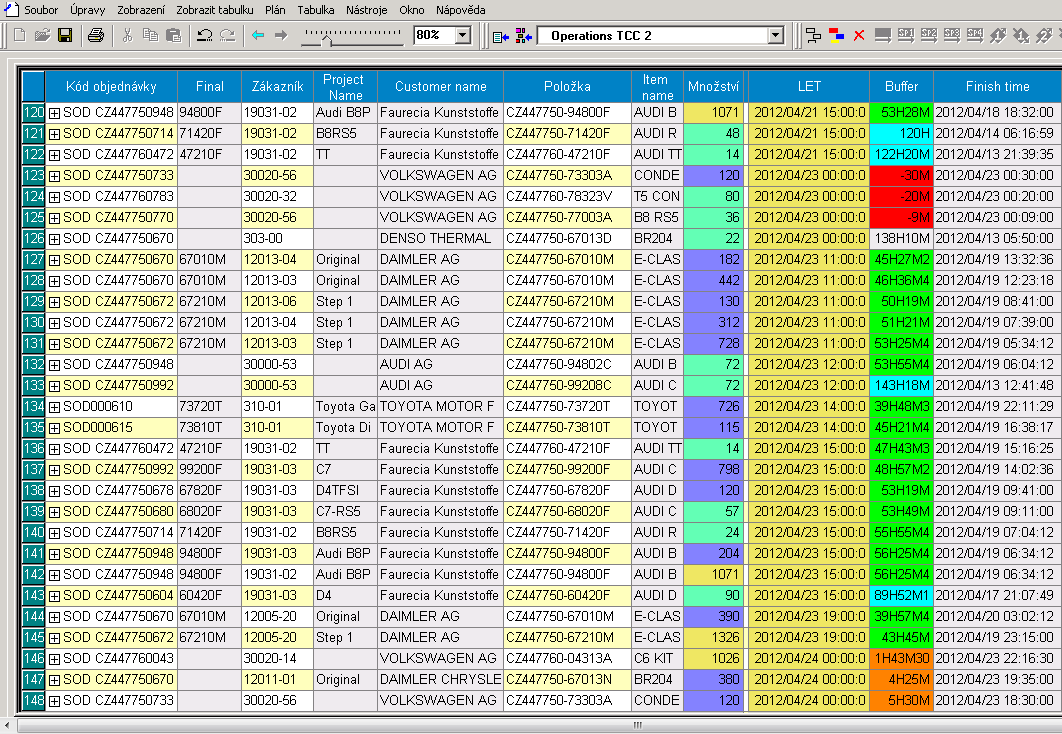
Task: Open the Úpravy menu
Action: pyautogui.click(x=87, y=10)
